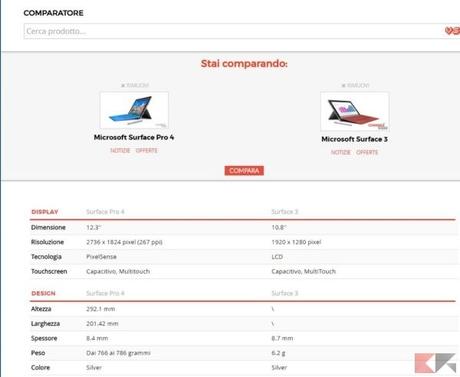Click 'Surface Pro 4' column header in DESIGN
The image size is (460, 377).
coord(105,293)
